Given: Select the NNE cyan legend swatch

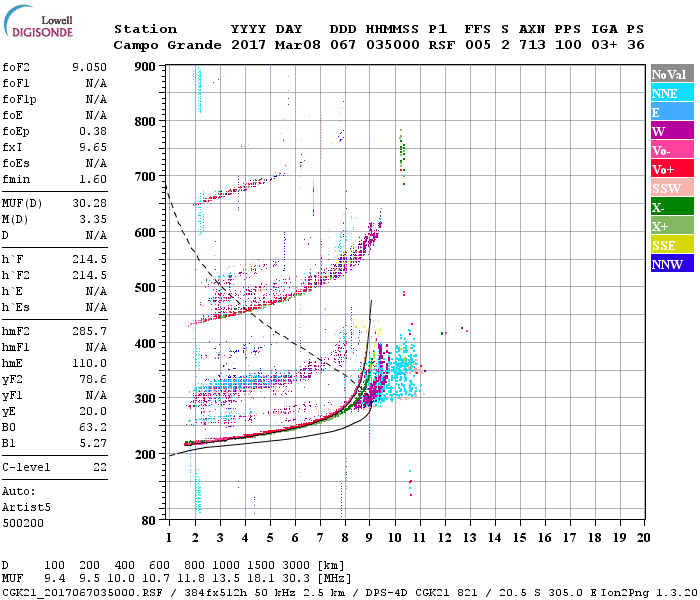Looking at the screenshot, I should (x=672, y=93).
